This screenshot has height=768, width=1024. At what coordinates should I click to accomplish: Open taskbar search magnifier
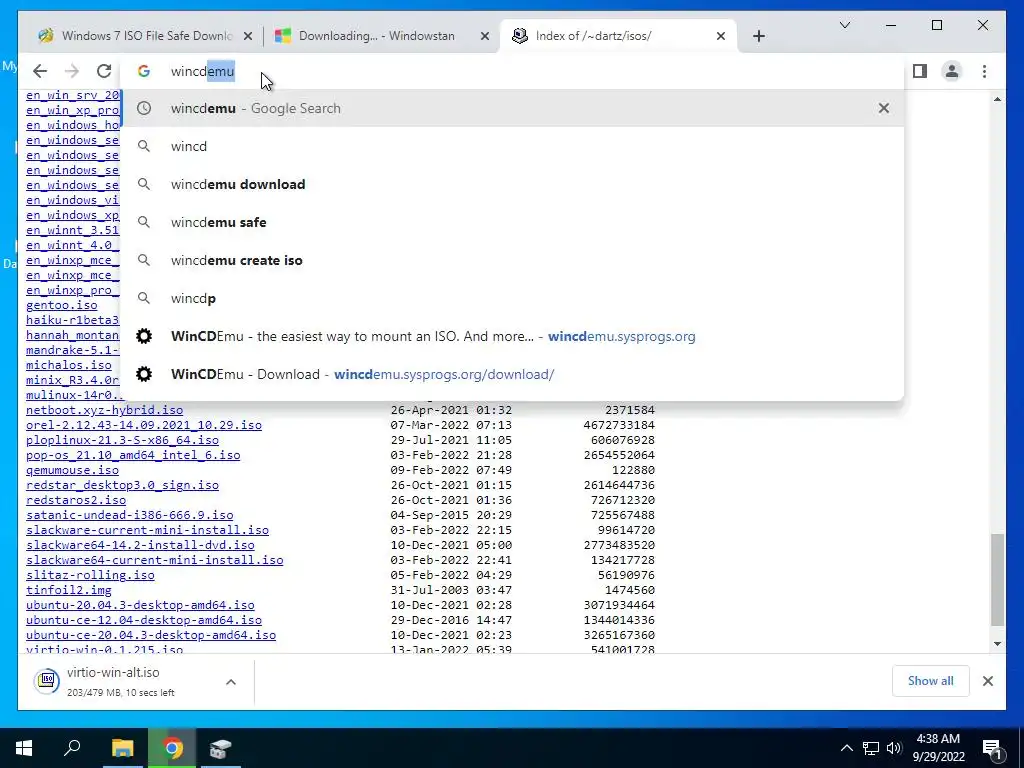(x=72, y=748)
